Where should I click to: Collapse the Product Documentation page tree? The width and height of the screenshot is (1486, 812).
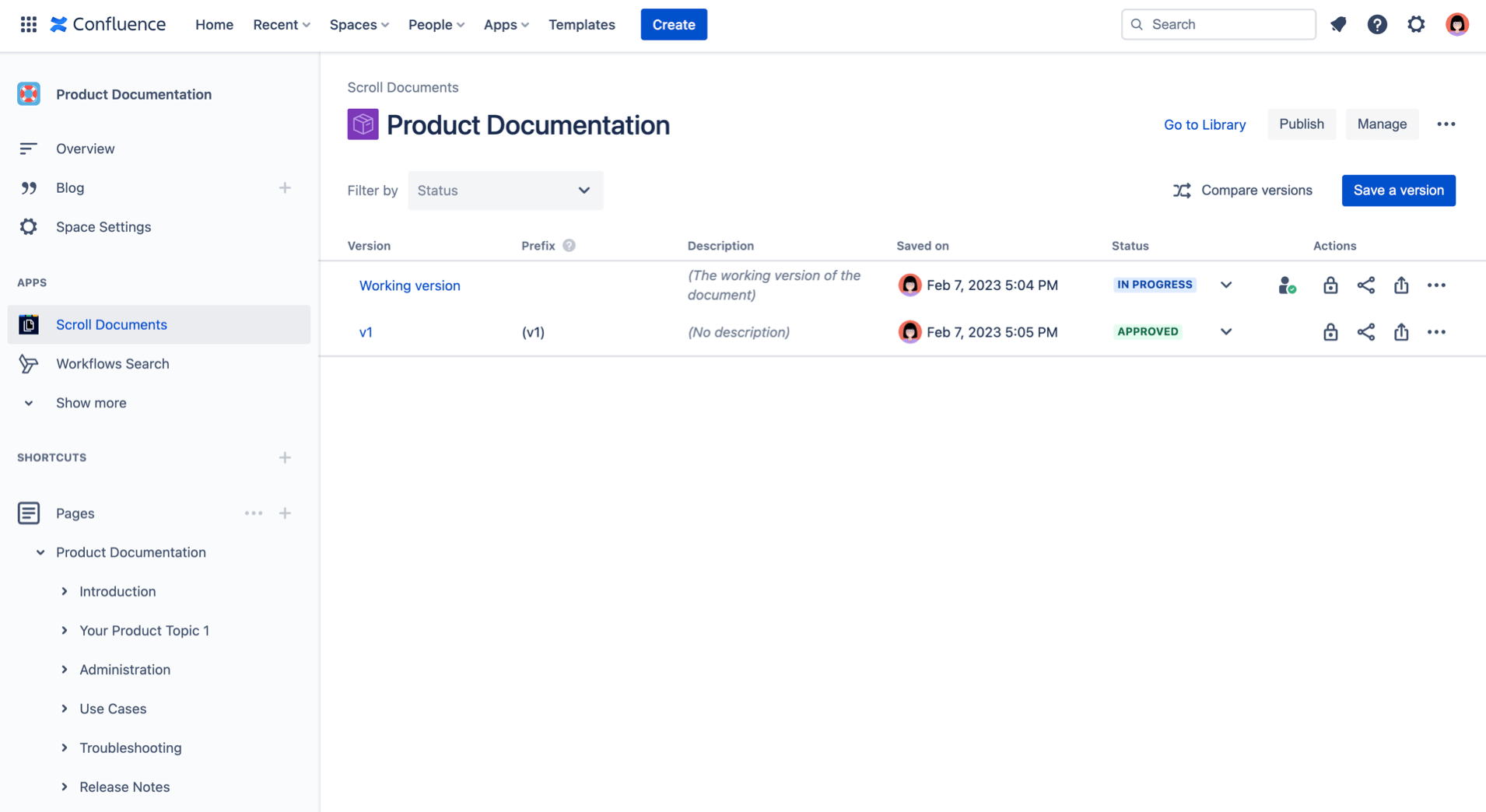[x=40, y=552]
